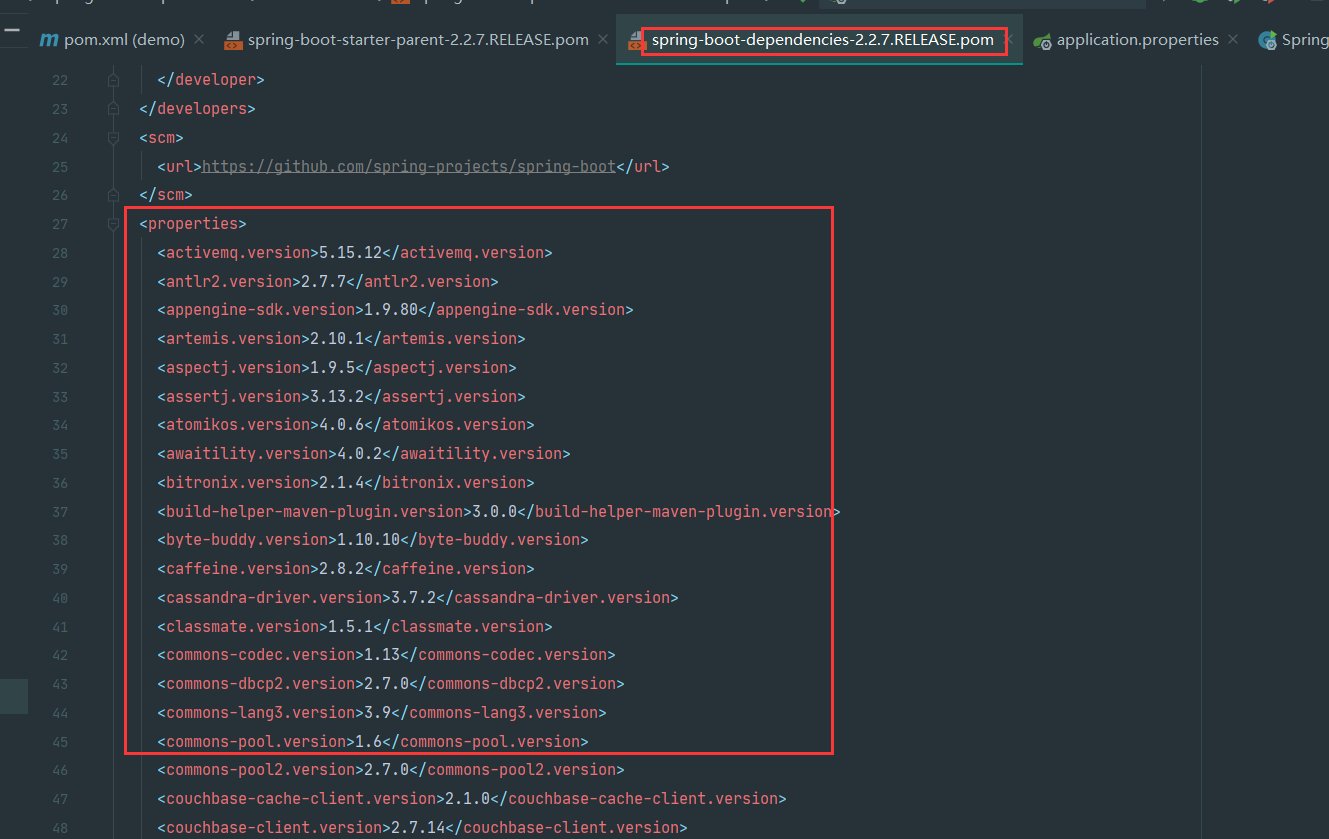Click the fold end marker at line 26
The image size is (1329, 839).
113,195
